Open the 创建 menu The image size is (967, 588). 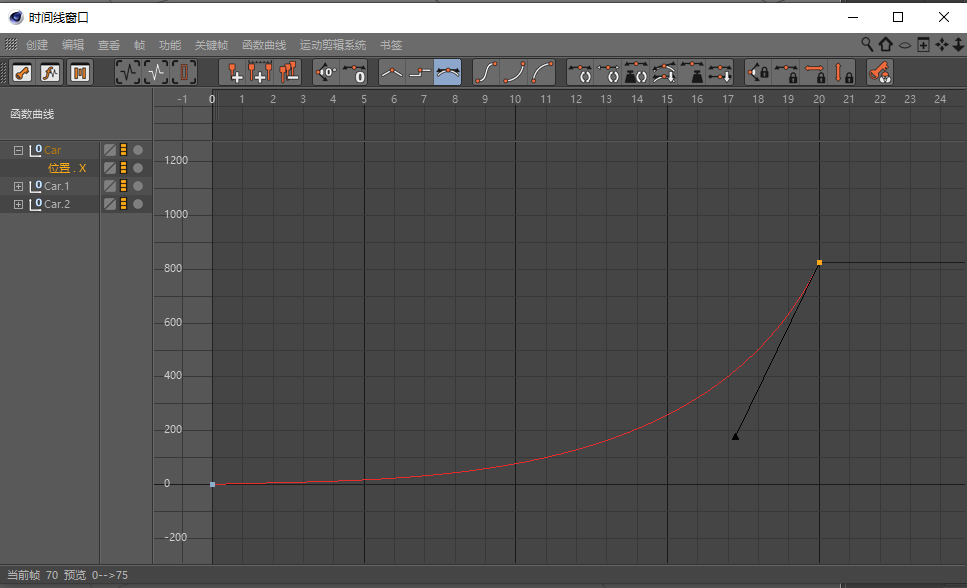click(x=37, y=45)
